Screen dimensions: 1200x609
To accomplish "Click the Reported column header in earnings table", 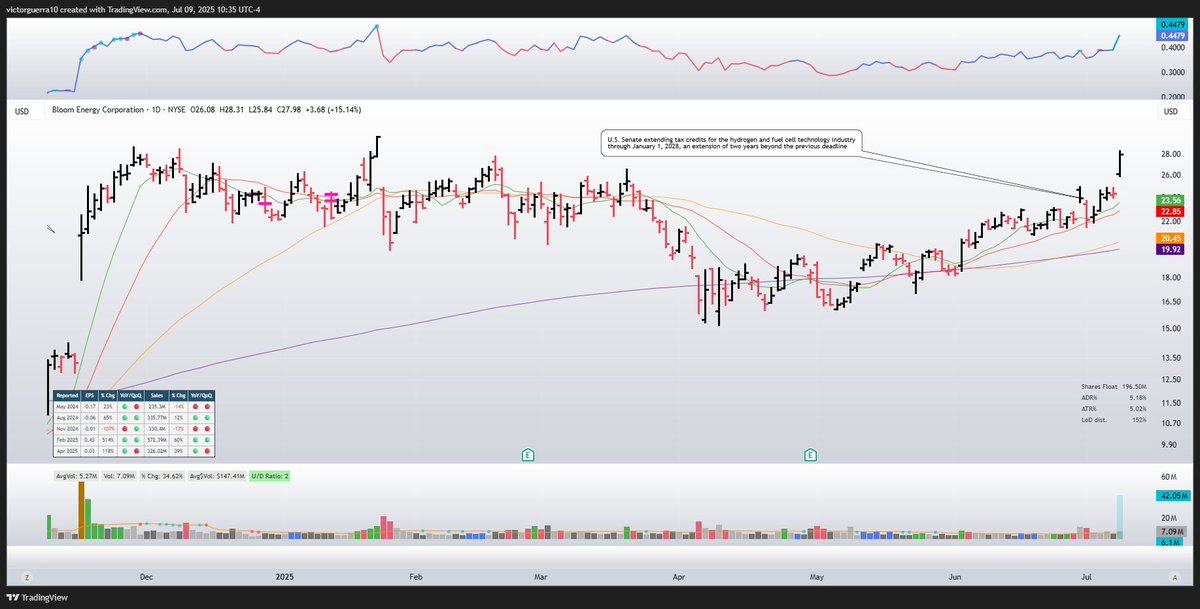I will [x=67, y=395].
